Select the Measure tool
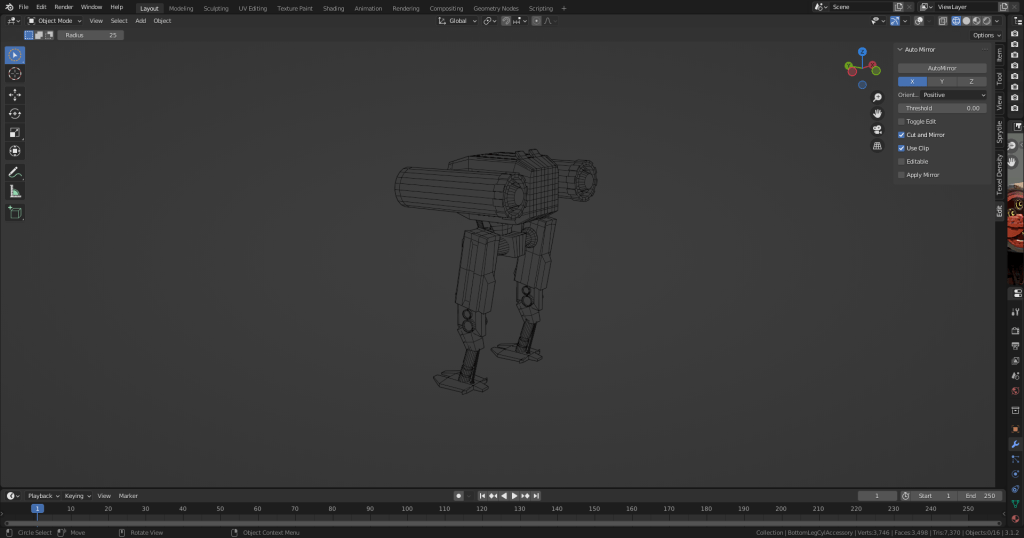Viewport: 1024px width, 538px height. coord(15,191)
